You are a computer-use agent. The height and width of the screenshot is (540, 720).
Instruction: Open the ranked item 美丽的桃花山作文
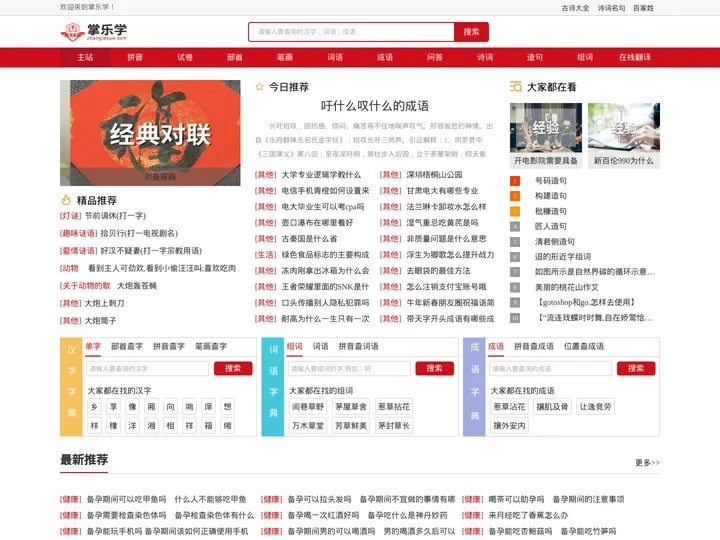pos(567,287)
